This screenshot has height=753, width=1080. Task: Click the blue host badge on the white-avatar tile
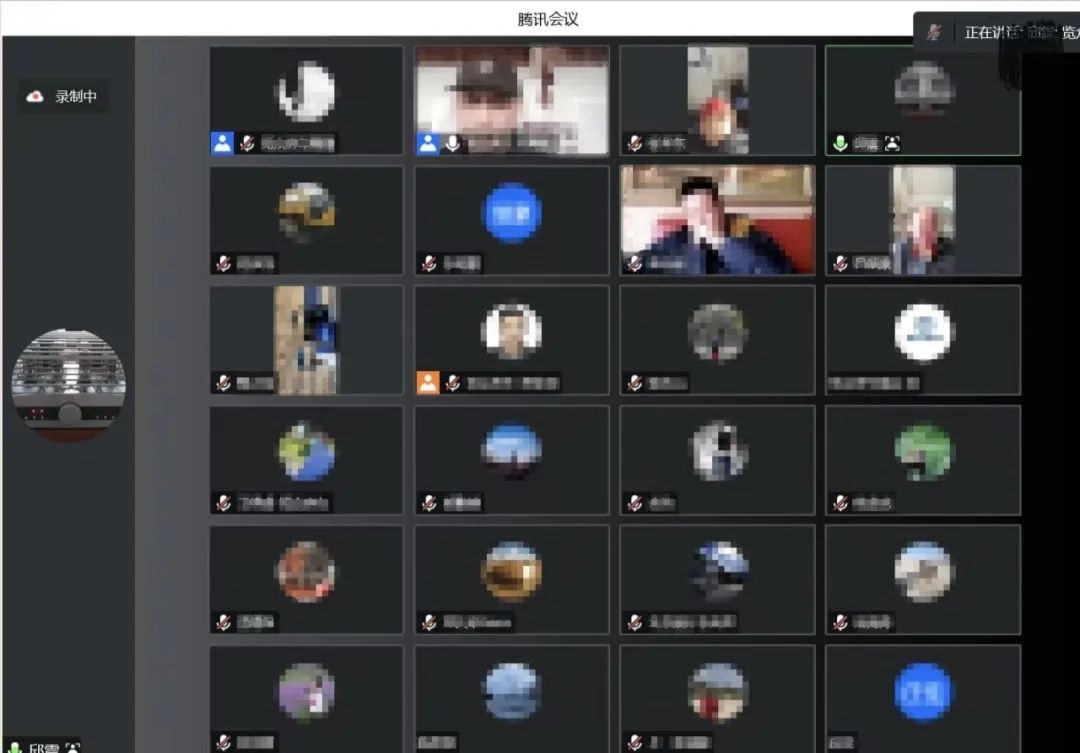pyautogui.click(x=222, y=143)
